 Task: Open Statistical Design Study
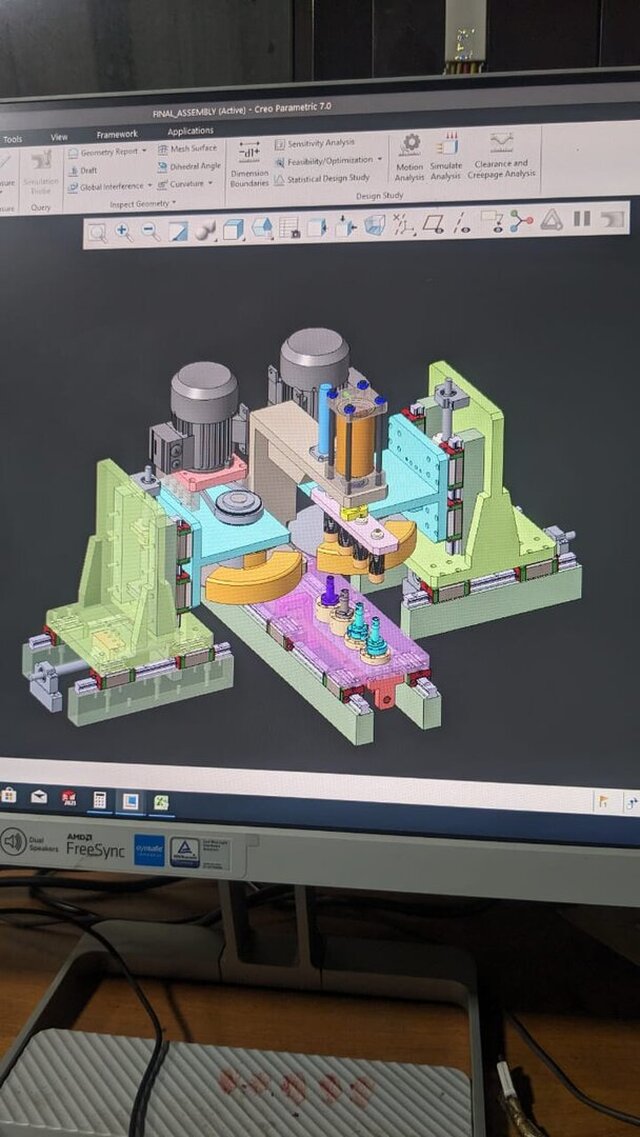[322, 178]
